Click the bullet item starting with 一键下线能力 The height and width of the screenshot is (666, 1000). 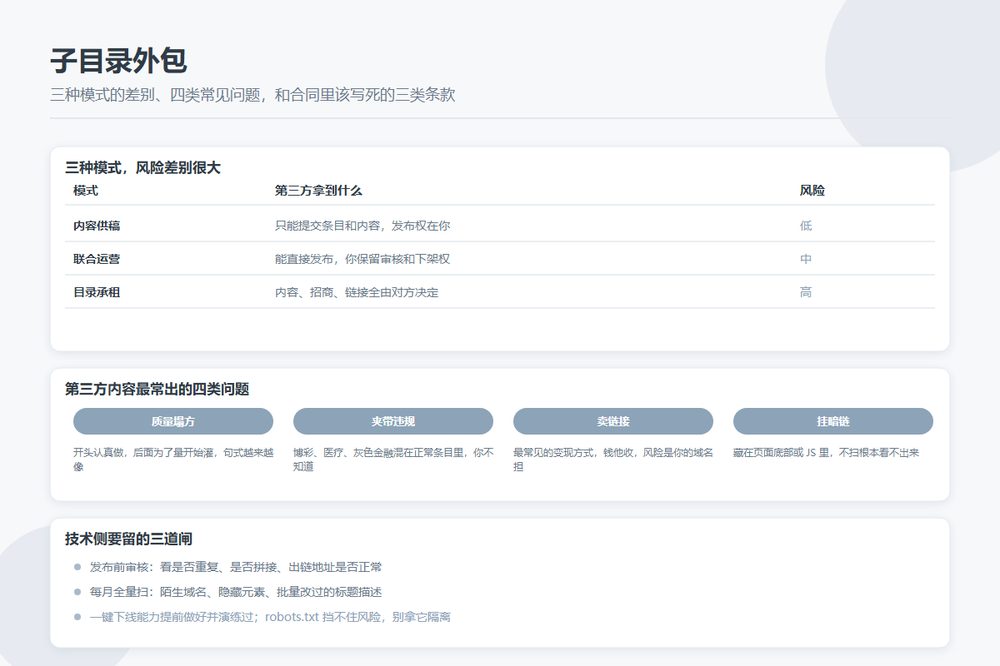[270, 617]
